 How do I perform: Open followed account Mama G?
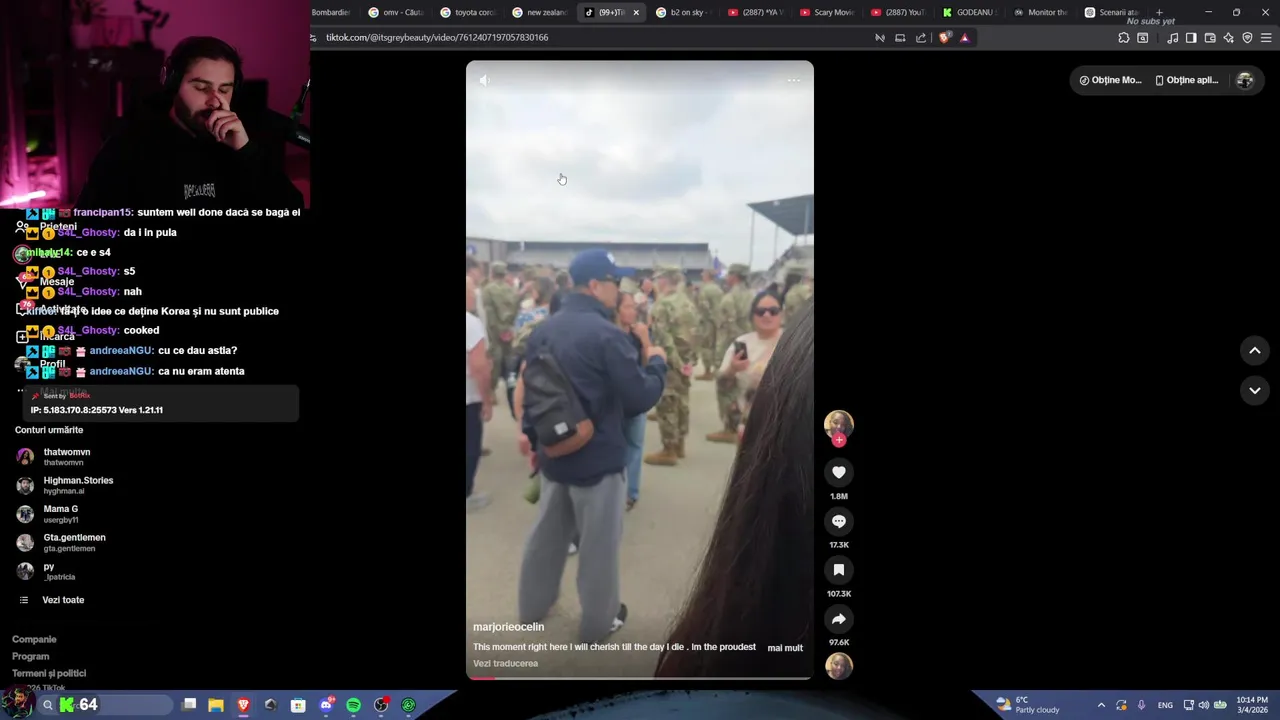(60, 514)
